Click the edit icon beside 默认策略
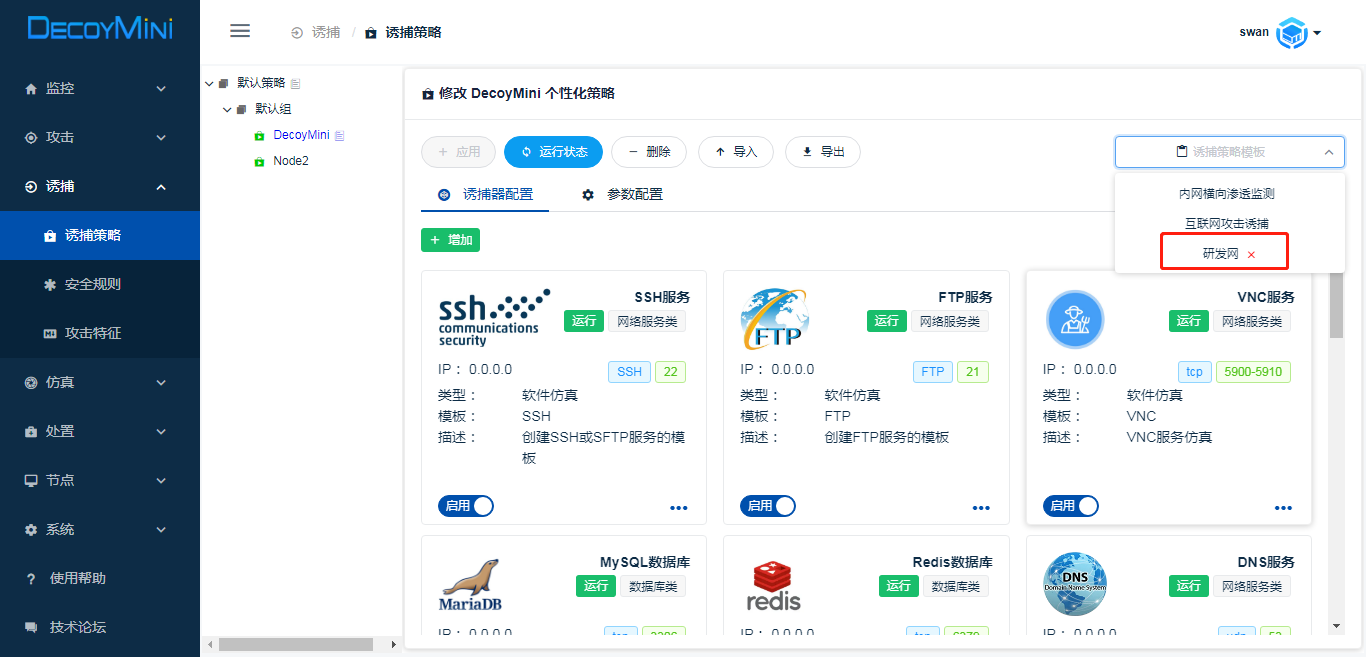Viewport: 1366px width, 657px height. pyautogui.click(x=296, y=83)
